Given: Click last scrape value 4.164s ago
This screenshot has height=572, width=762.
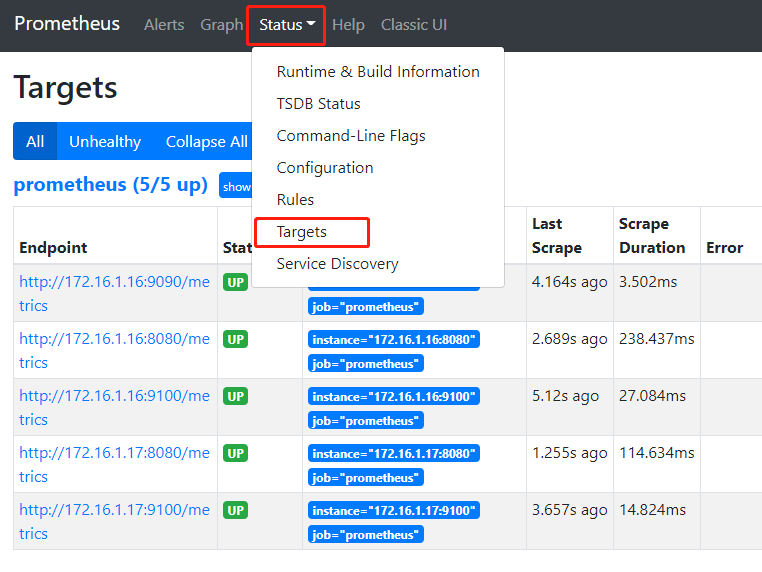Looking at the screenshot, I should click(570, 282).
